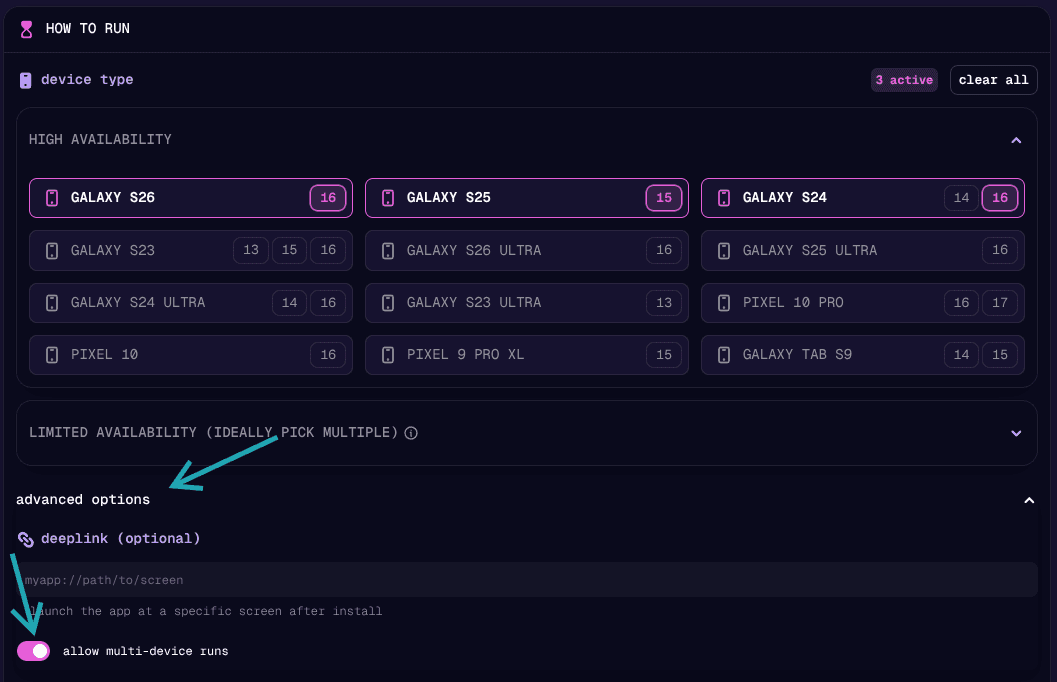Click the phone icon on Galaxy S24 card

tap(724, 197)
